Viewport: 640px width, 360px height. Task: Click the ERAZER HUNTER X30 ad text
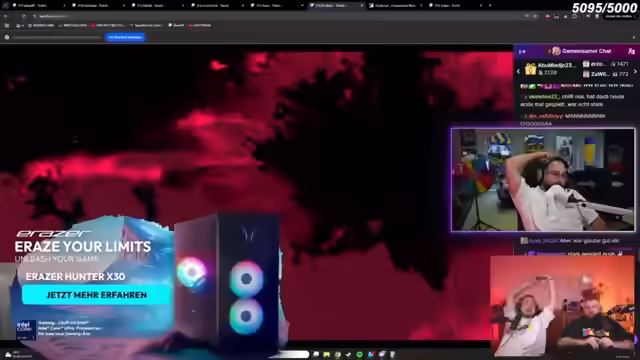(x=76, y=277)
